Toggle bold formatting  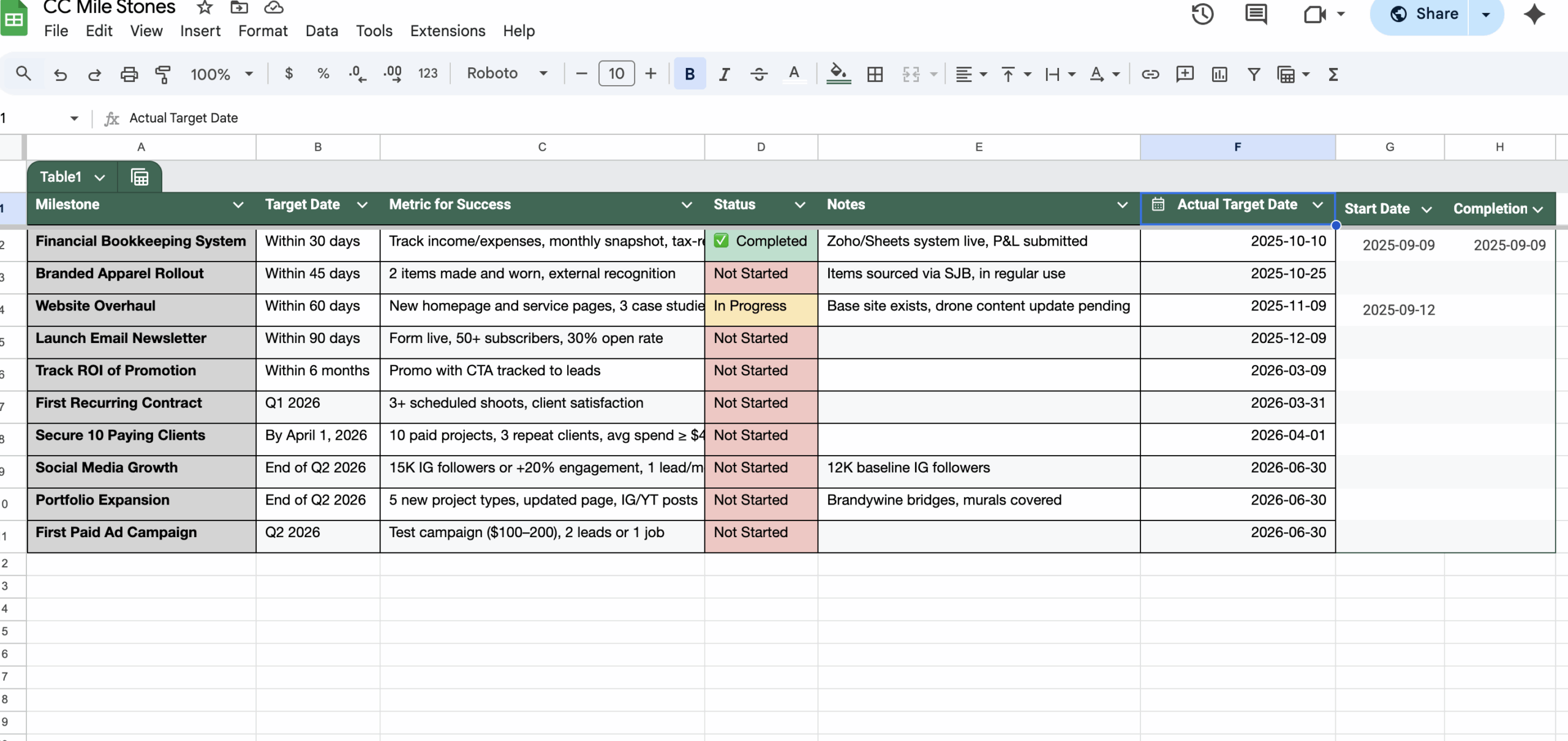(690, 74)
